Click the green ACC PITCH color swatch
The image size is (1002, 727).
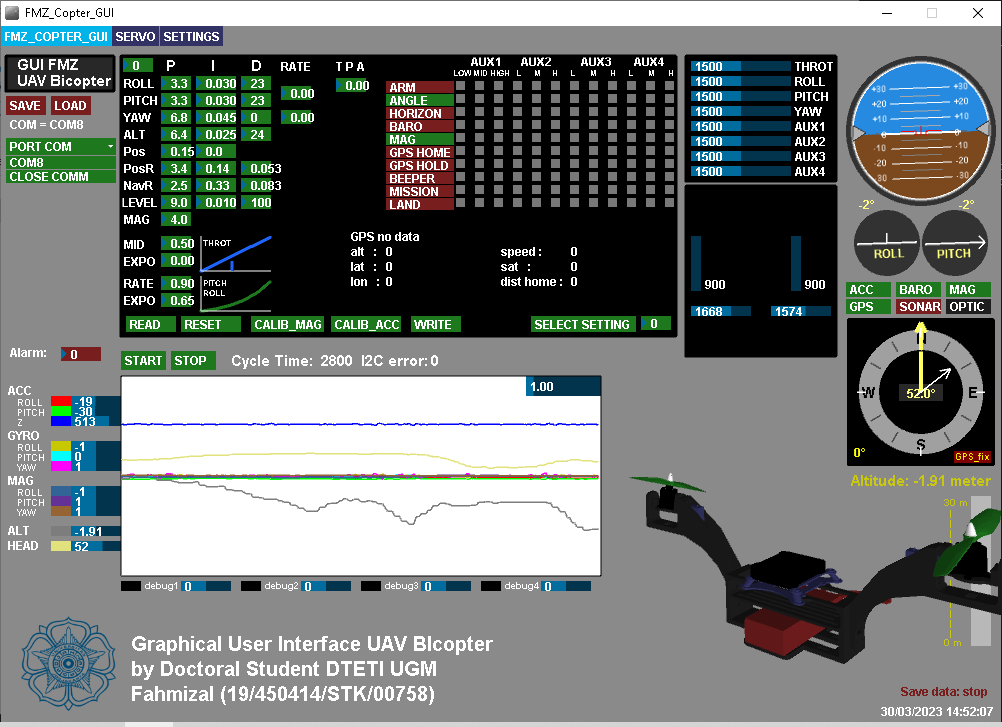[61, 411]
